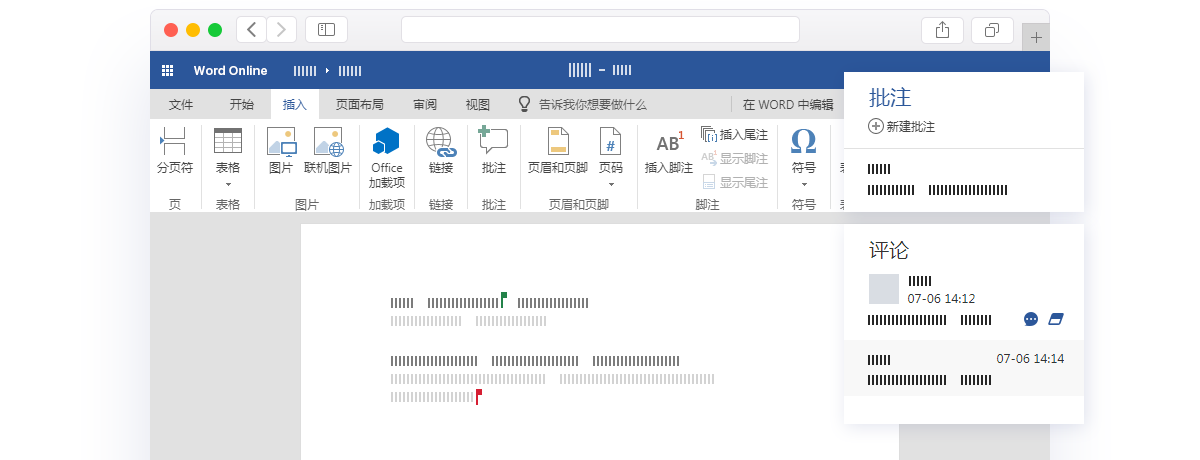Screen dimensions: 1200x460
Task: Open Office 加载项 add-ins
Action: [386, 158]
